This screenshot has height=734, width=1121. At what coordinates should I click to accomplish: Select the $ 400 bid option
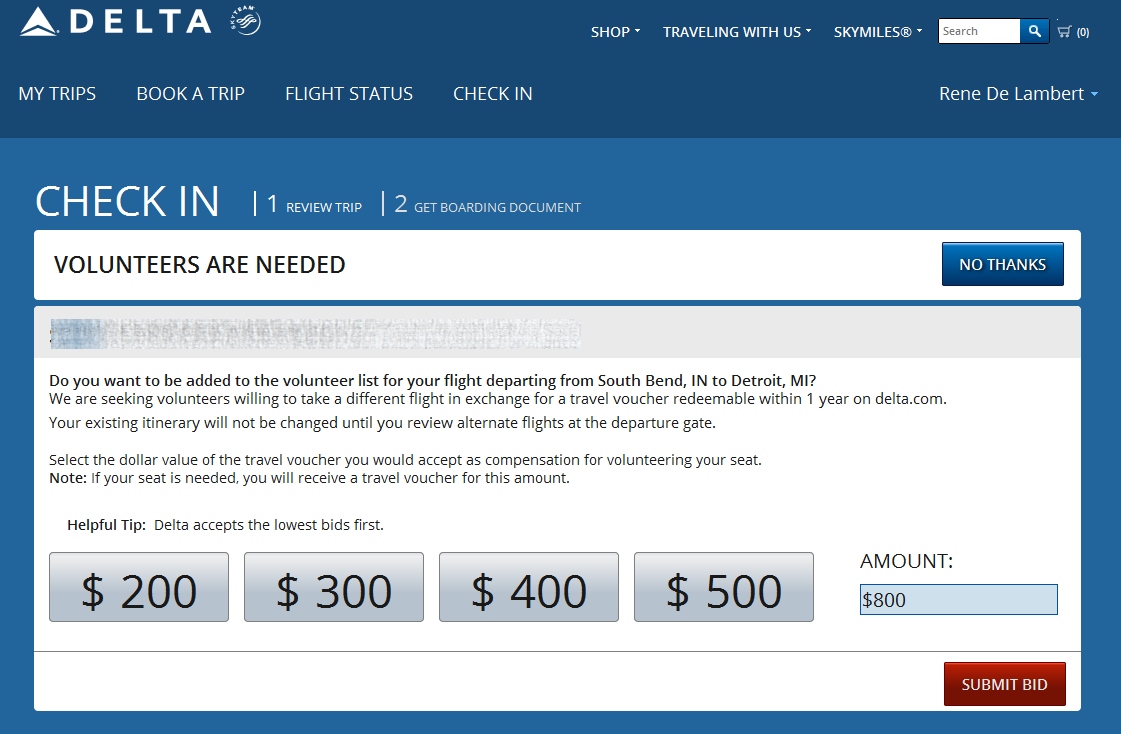[x=529, y=588]
